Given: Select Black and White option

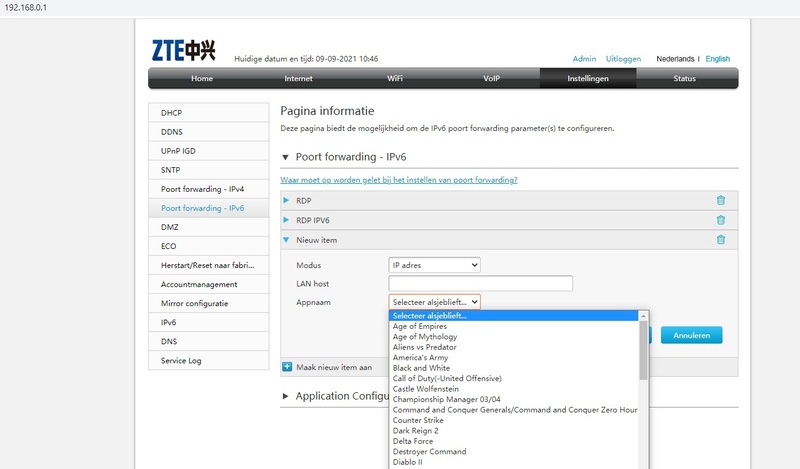Looking at the screenshot, I should click(x=514, y=368).
